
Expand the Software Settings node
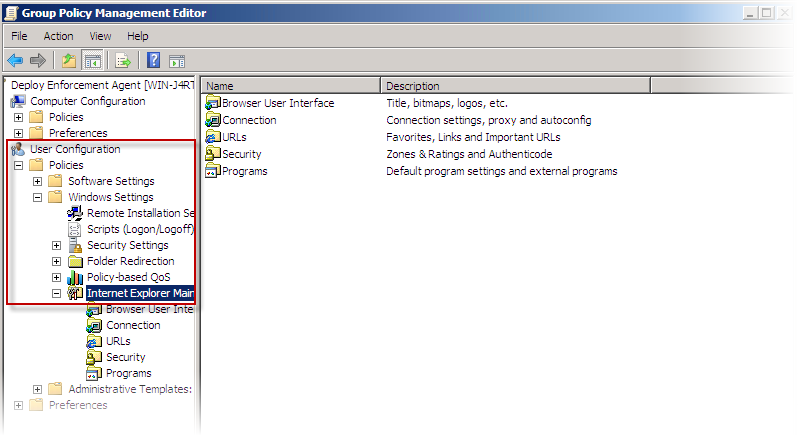[x=38, y=181]
